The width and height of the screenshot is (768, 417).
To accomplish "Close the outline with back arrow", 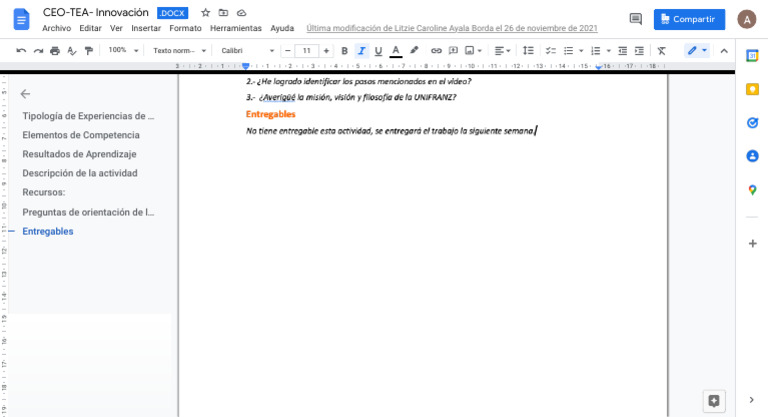I will tap(25, 94).
